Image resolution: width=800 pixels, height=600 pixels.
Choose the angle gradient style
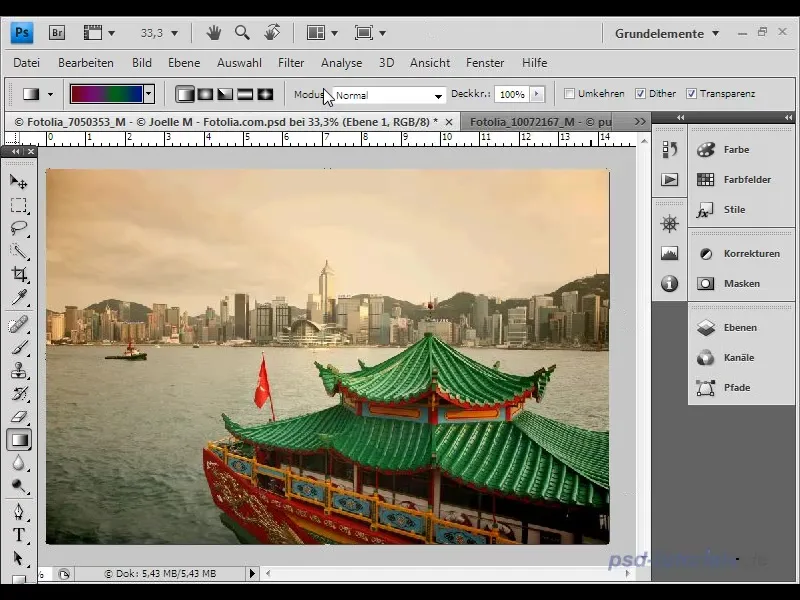click(225, 94)
